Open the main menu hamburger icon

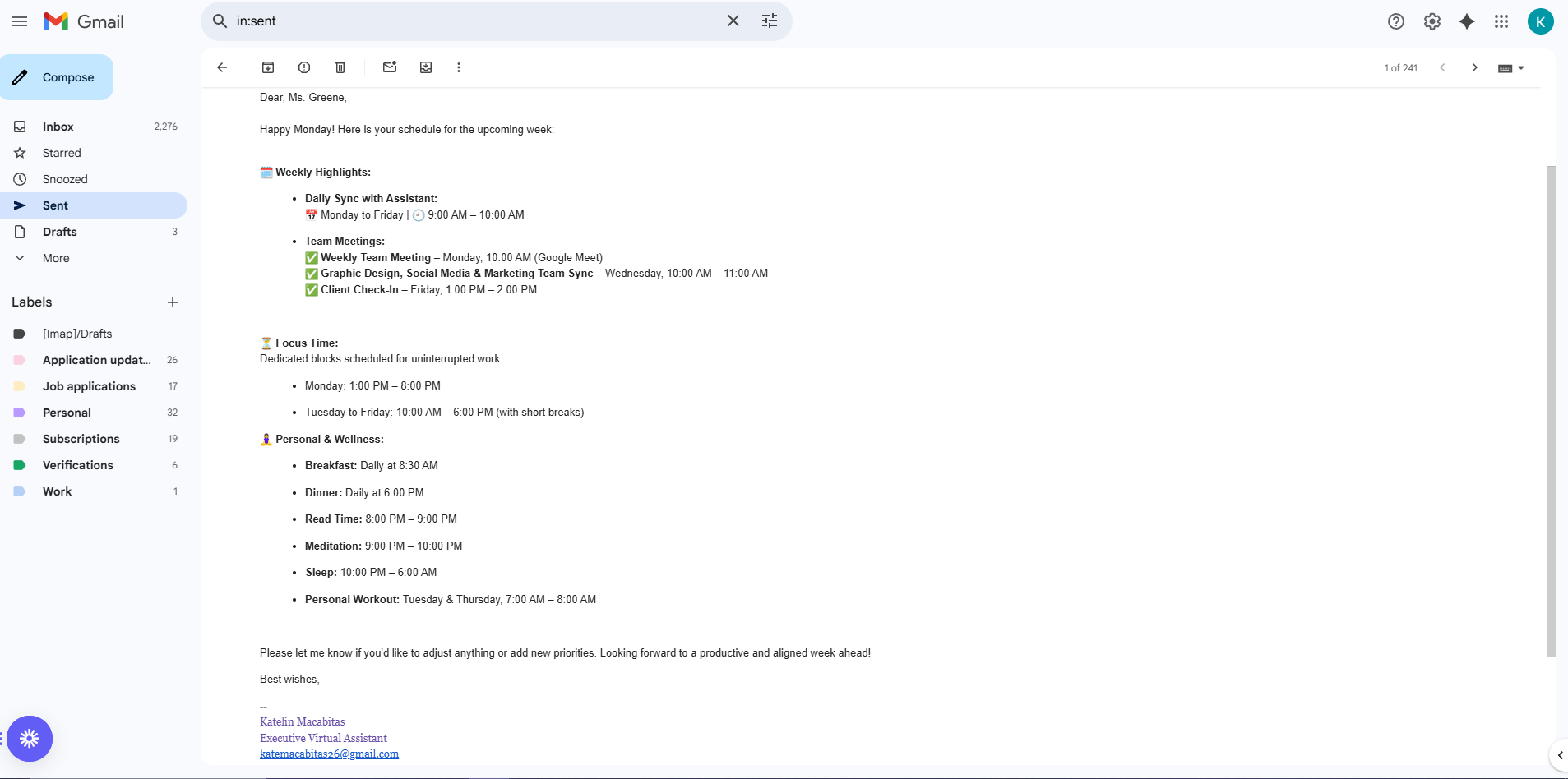click(x=20, y=21)
